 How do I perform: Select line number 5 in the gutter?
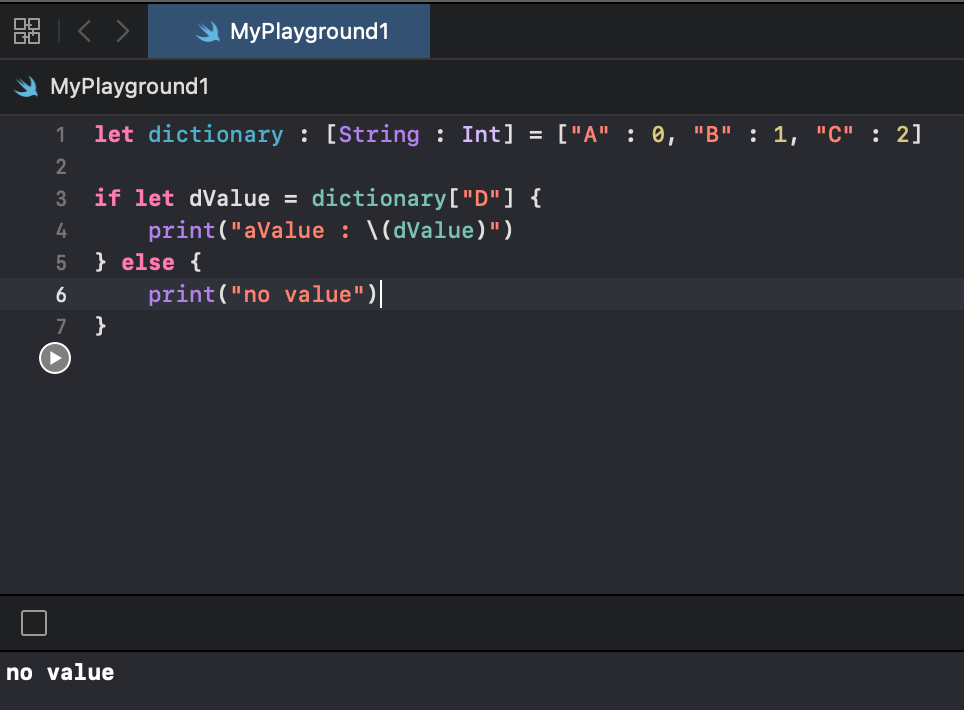pos(61,262)
